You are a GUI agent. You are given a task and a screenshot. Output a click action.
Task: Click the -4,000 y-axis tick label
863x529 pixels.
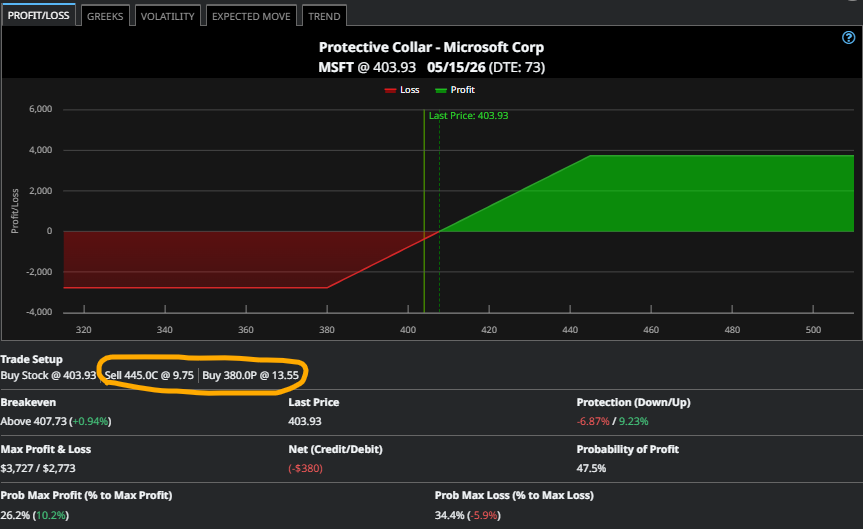[x=39, y=312]
